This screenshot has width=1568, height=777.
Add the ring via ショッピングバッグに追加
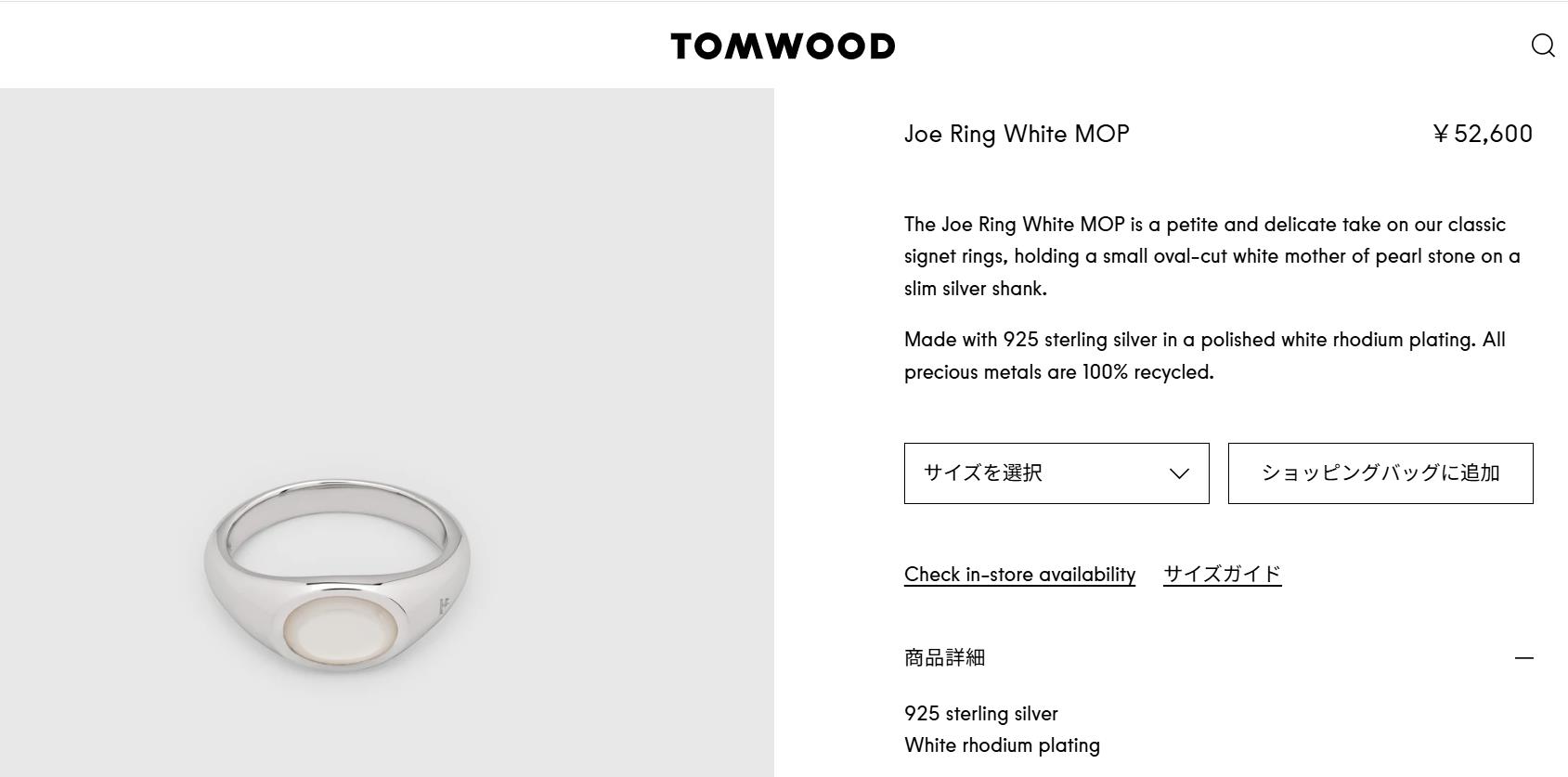click(1380, 473)
